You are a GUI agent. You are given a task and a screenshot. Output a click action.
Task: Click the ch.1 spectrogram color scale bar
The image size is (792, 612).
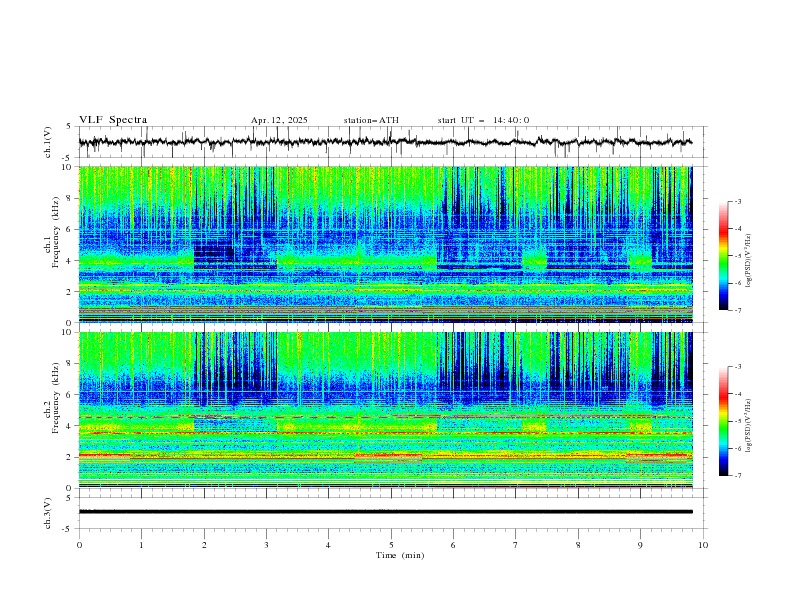(724, 256)
